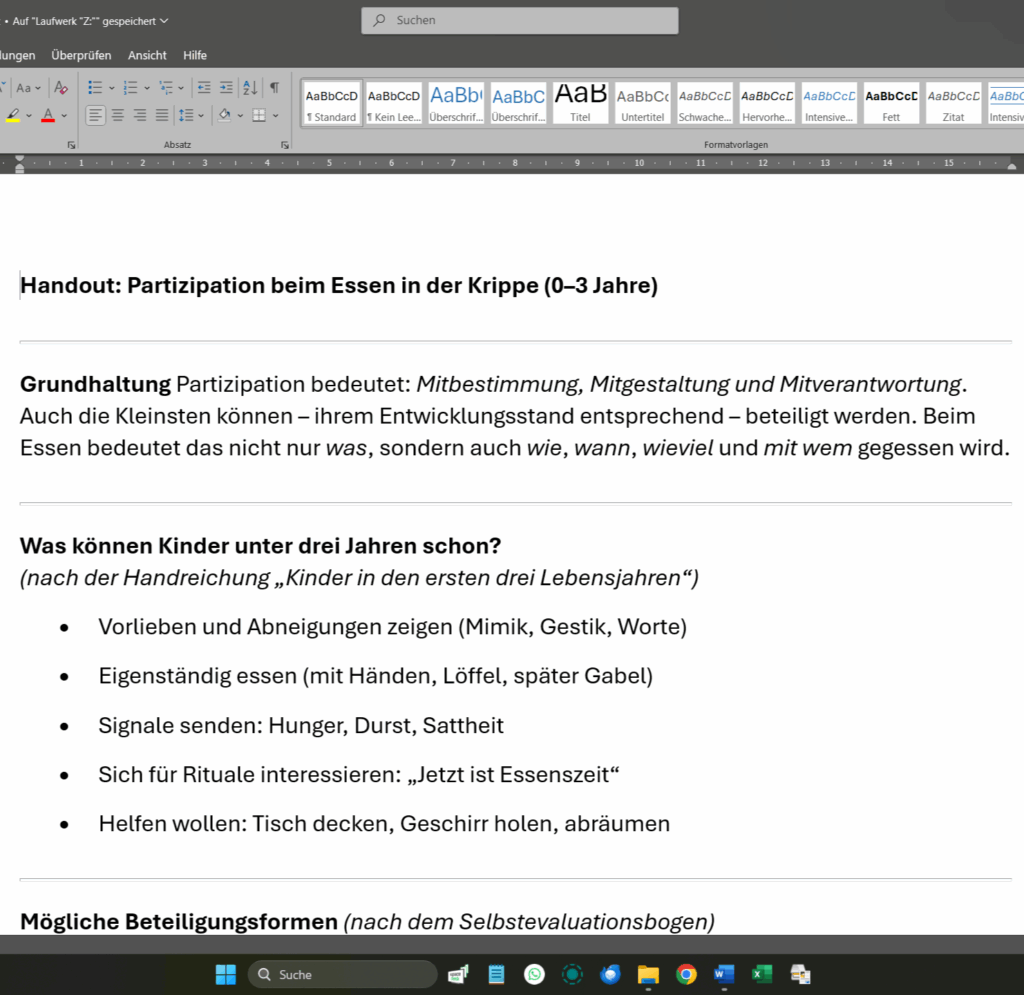Clear all formatting with the eraser icon

click(x=61, y=87)
